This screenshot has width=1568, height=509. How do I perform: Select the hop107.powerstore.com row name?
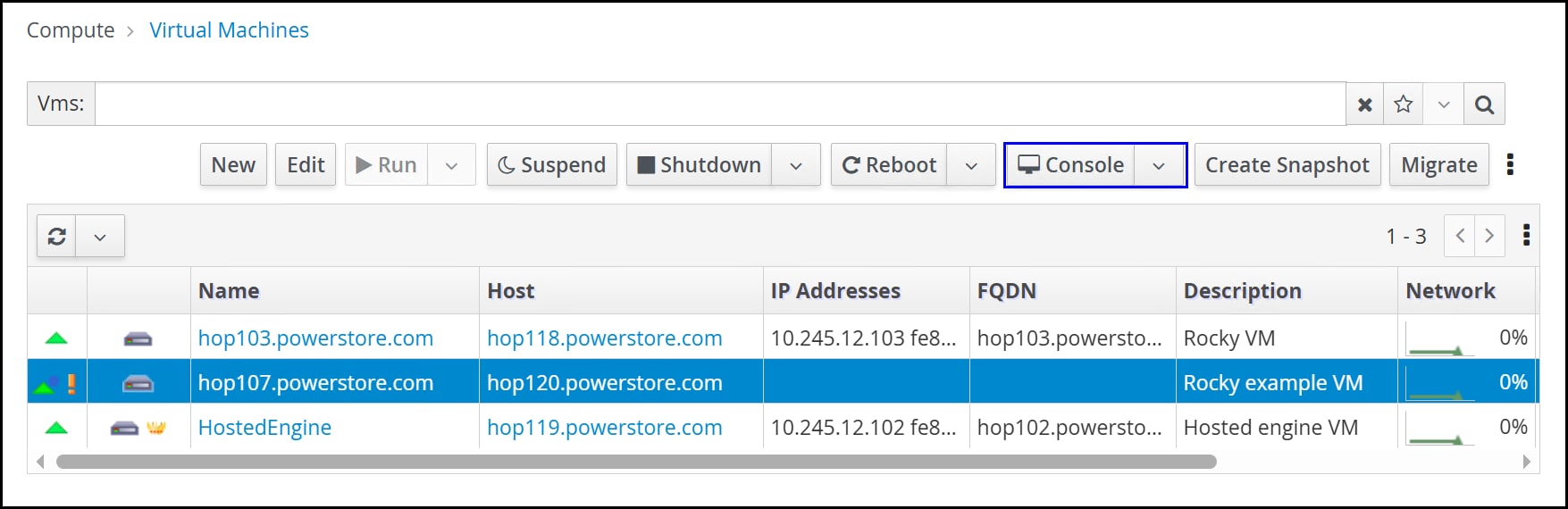[x=315, y=383]
